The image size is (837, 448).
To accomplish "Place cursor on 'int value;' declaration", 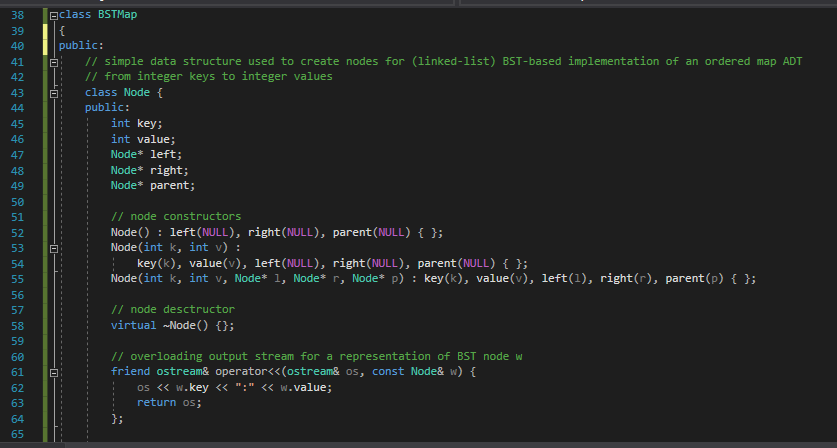I will [143, 139].
